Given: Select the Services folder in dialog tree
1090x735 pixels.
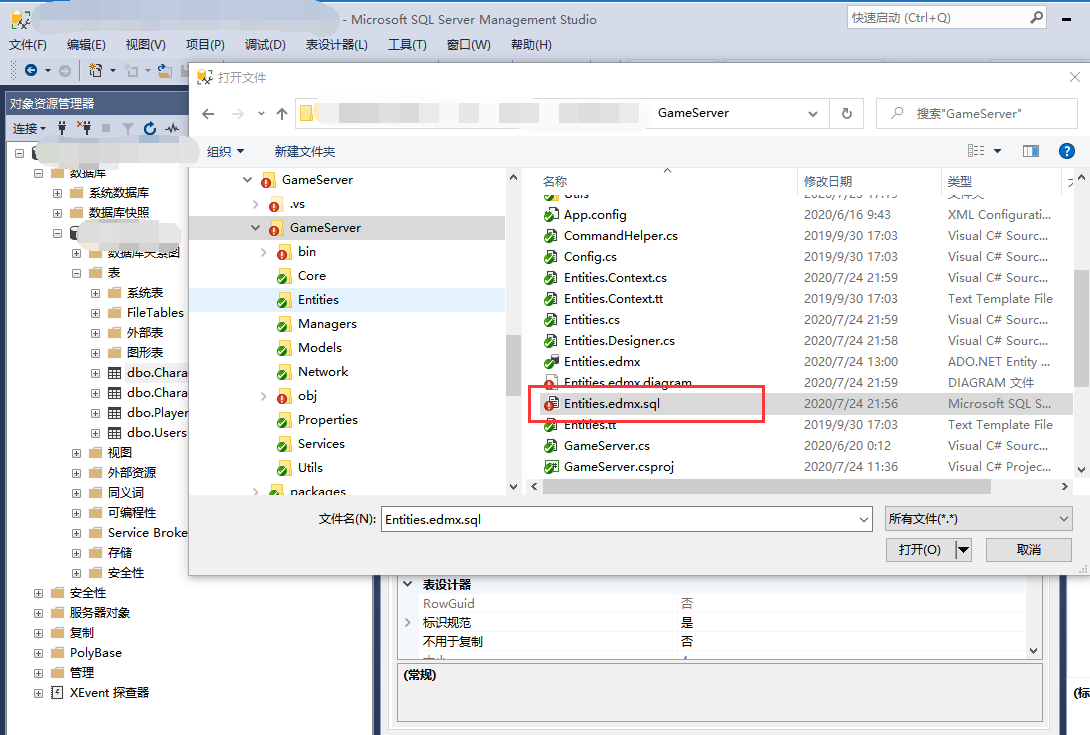Looking at the screenshot, I should point(321,444).
